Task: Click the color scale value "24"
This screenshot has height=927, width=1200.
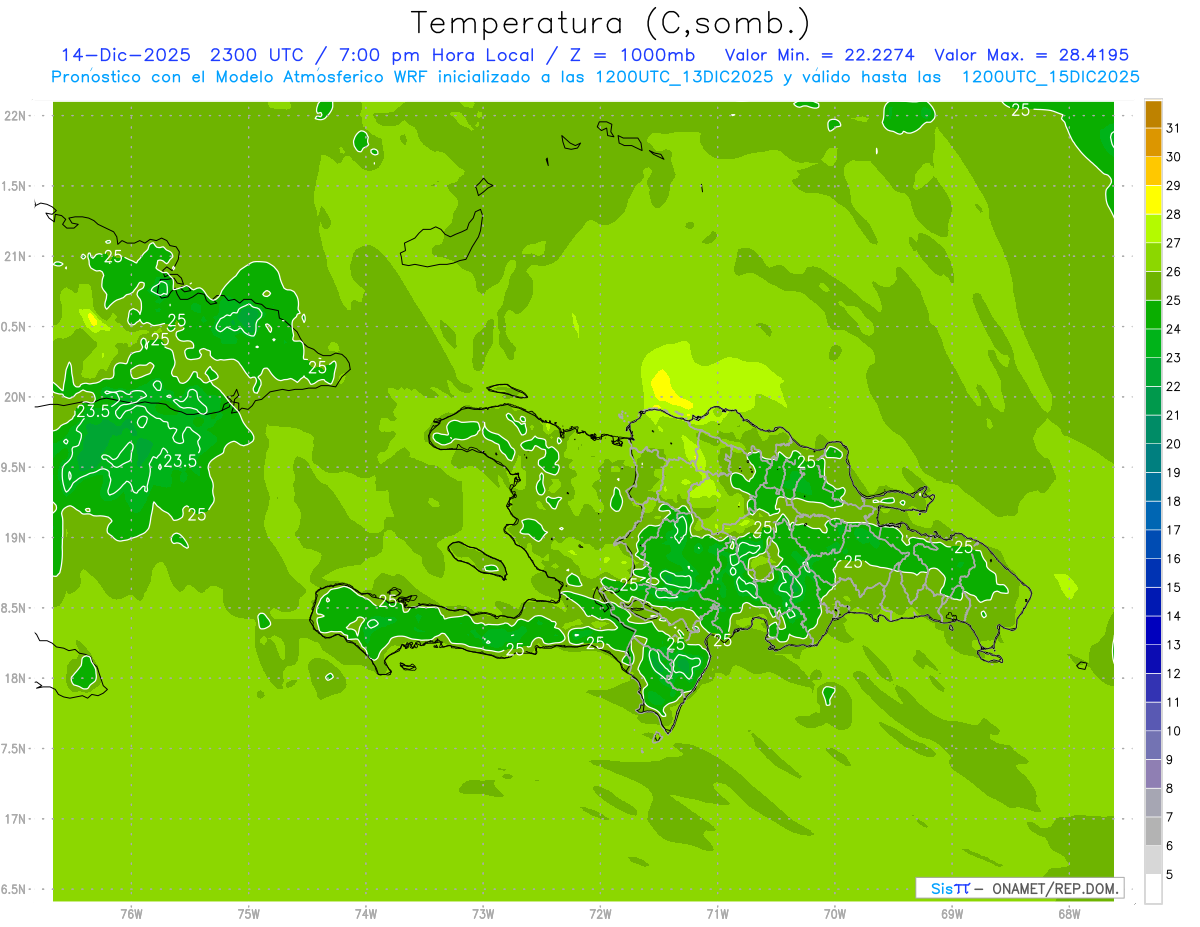Action: point(1174,329)
